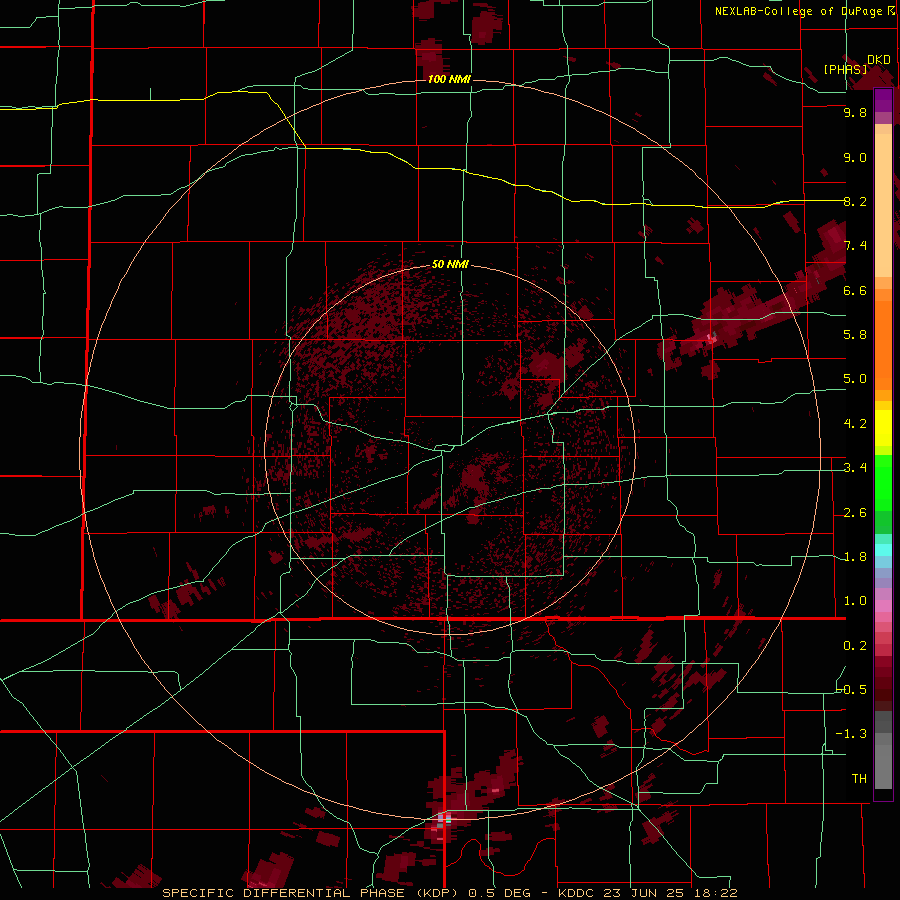Click the -0.5 value on color scale
The image size is (900, 900).
[852, 689]
